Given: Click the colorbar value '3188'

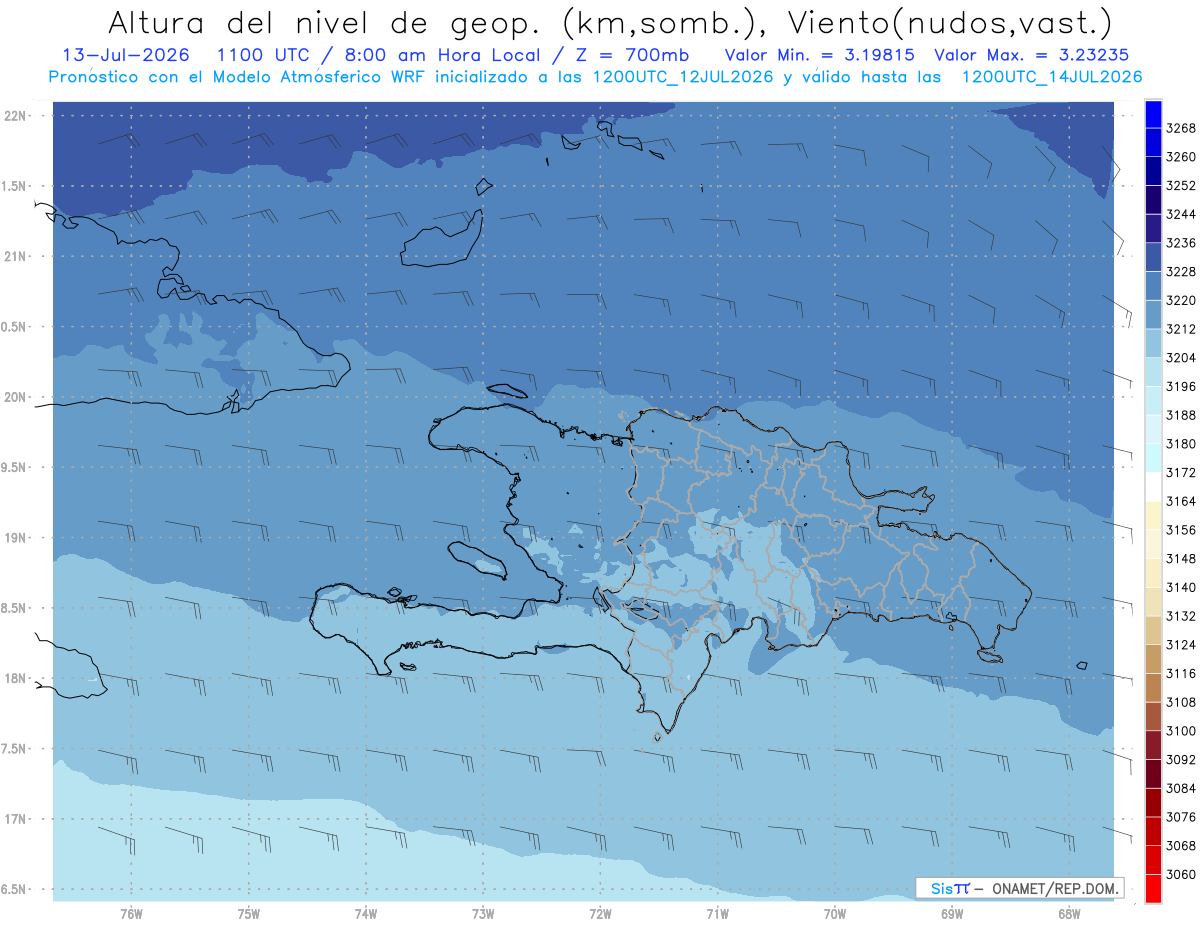Looking at the screenshot, I should tap(1181, 415).
